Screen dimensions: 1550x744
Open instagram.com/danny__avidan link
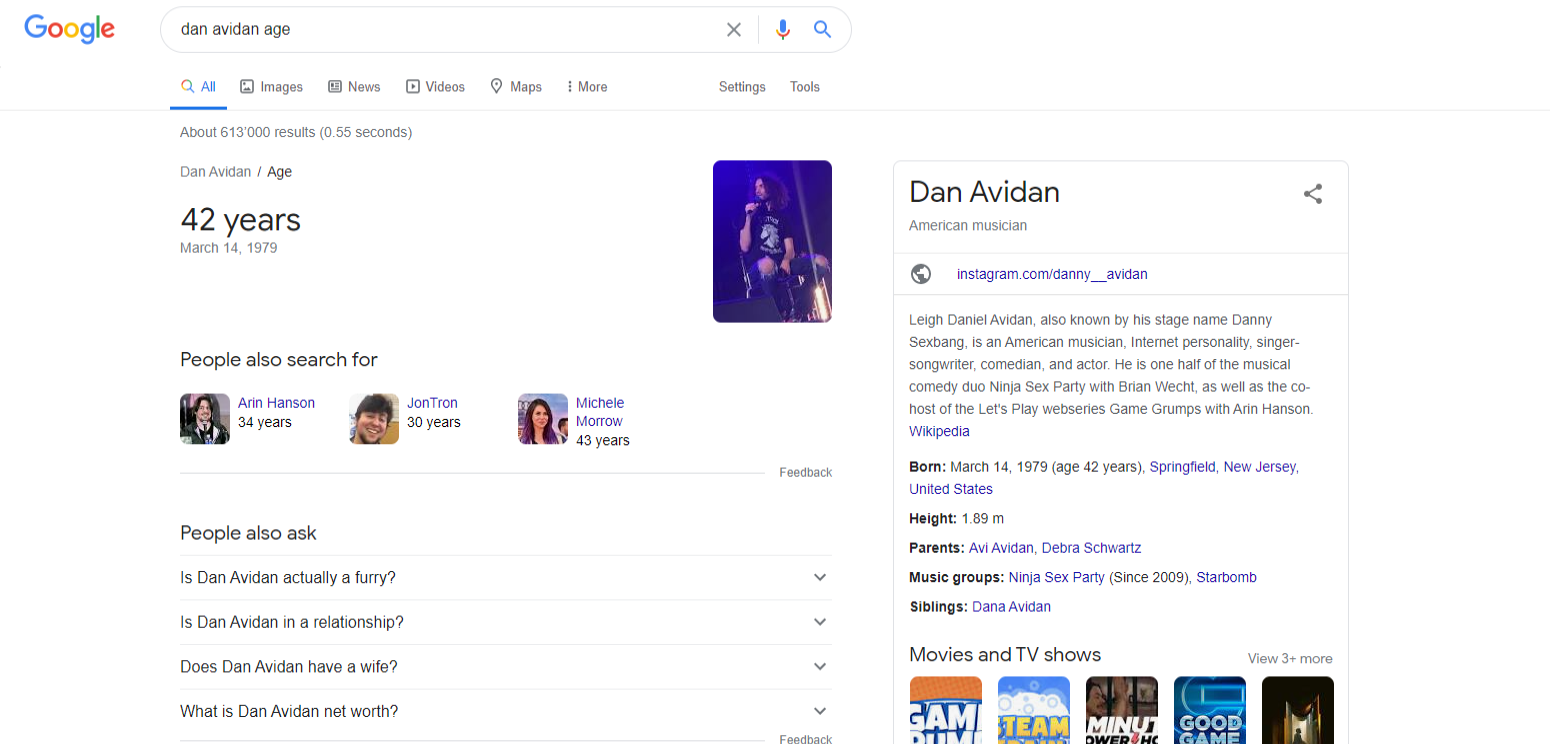pos(1052,274)
